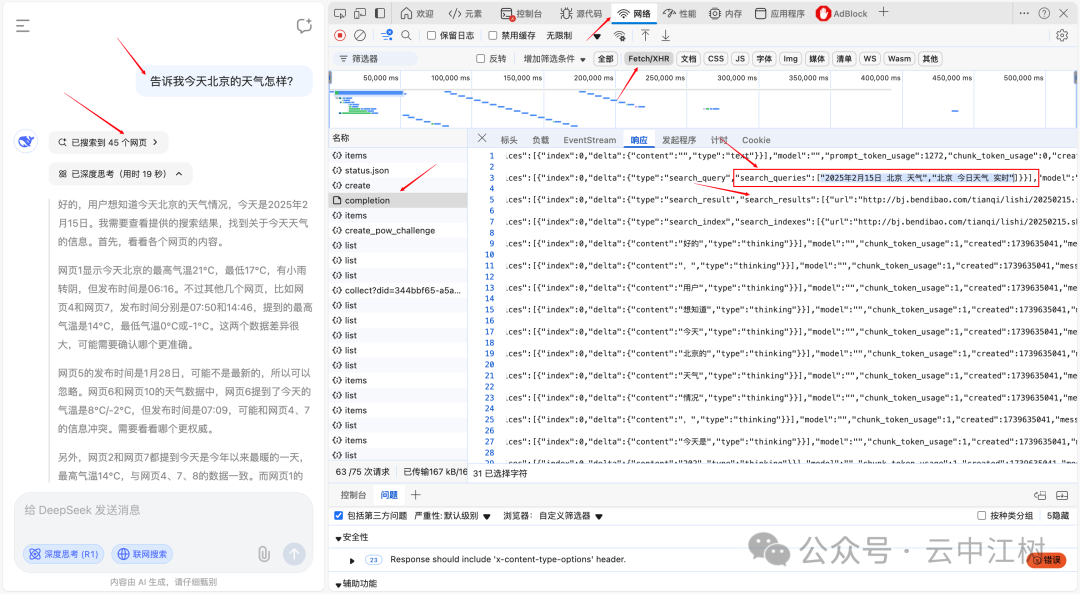Open the Cookie tab
Viewport: 1080px width, 594px height.
tap(756, 140)
